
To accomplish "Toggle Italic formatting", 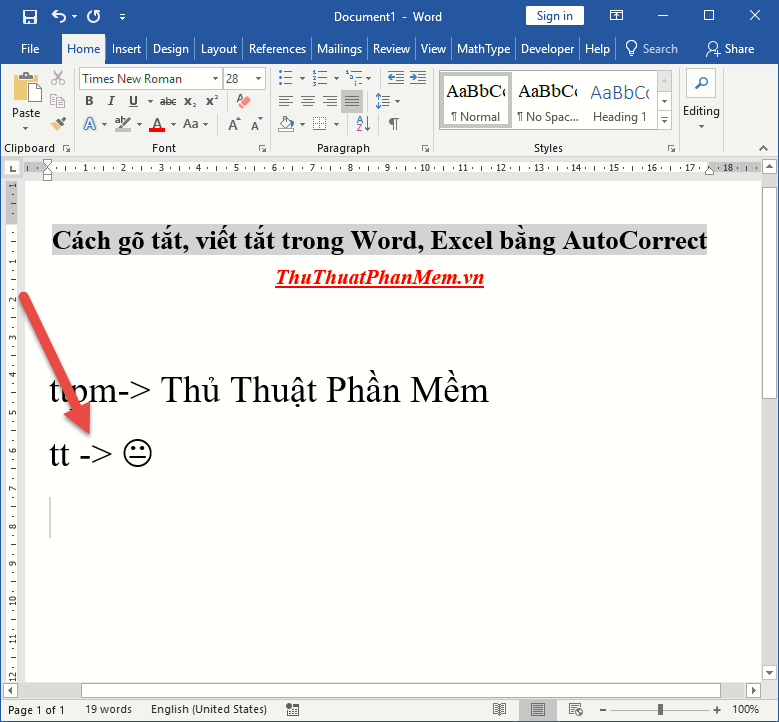I will 111,101.
